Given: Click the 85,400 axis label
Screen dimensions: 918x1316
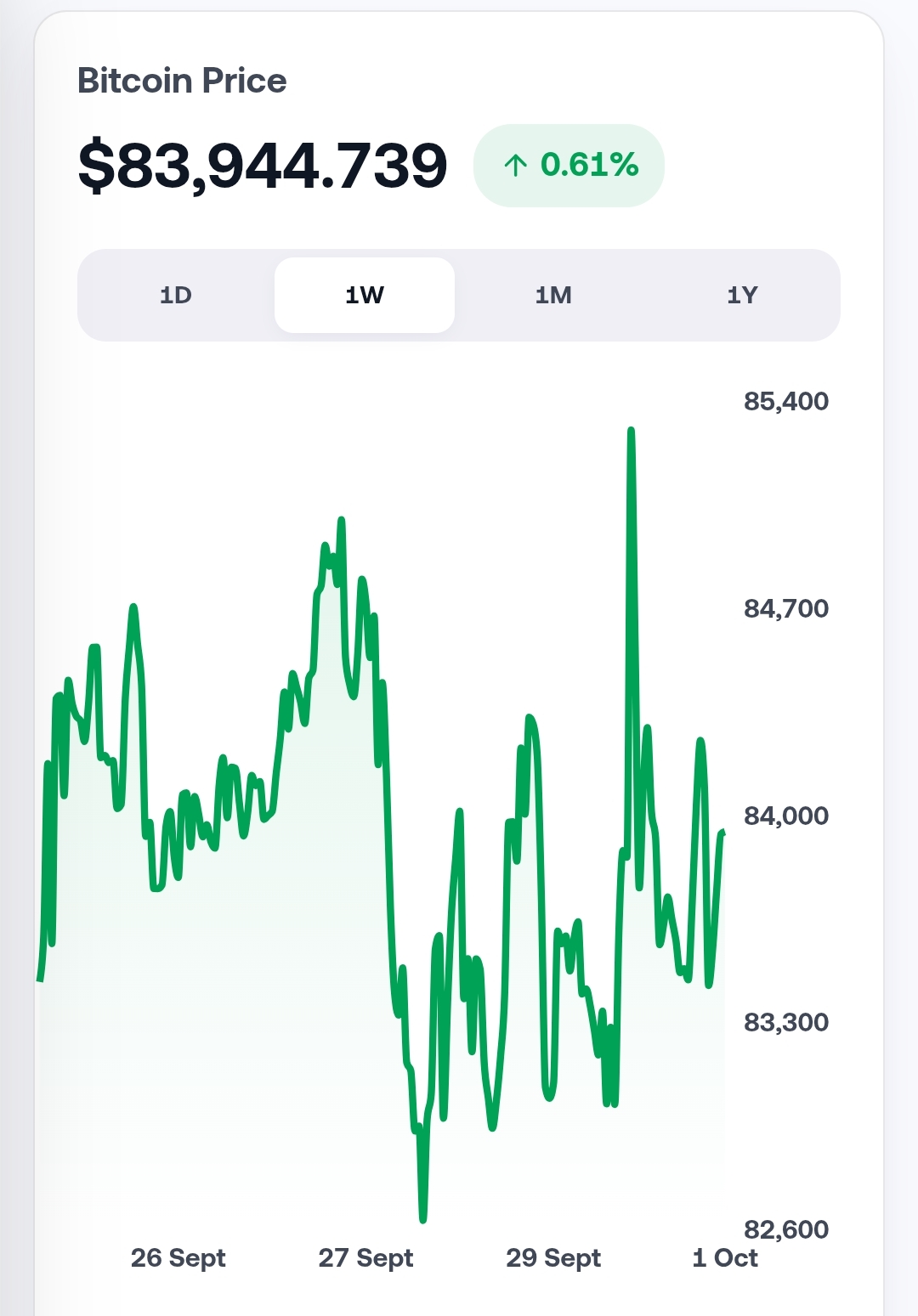Looking at the screenshot, I should pos(786,401).
